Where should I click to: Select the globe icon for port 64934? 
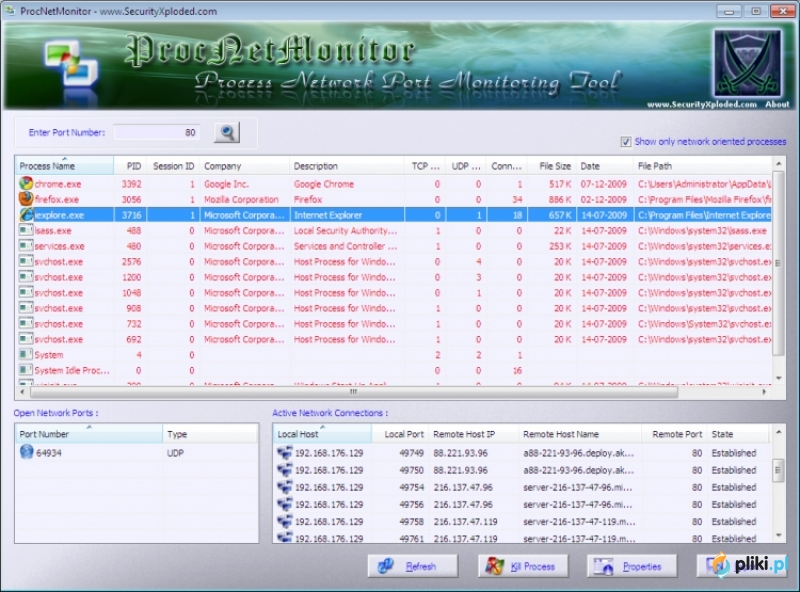pos(26,452)
